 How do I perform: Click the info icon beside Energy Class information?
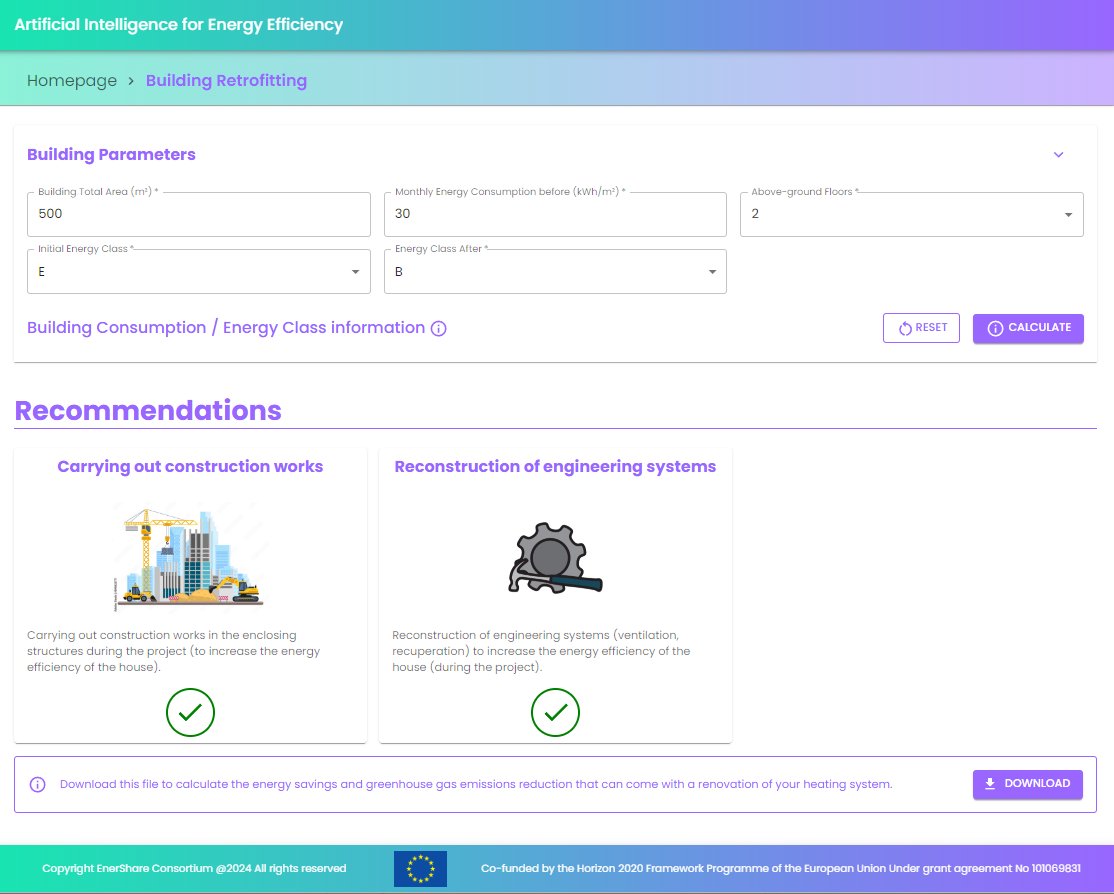tap(438, 328)
